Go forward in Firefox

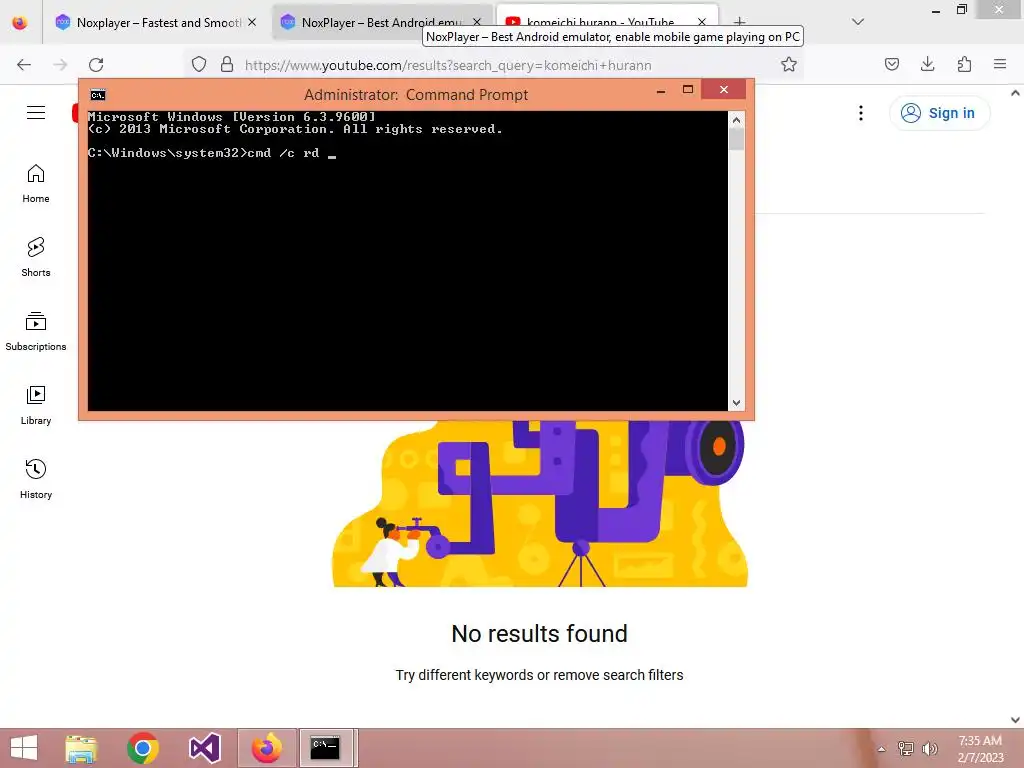click(60, 65)
